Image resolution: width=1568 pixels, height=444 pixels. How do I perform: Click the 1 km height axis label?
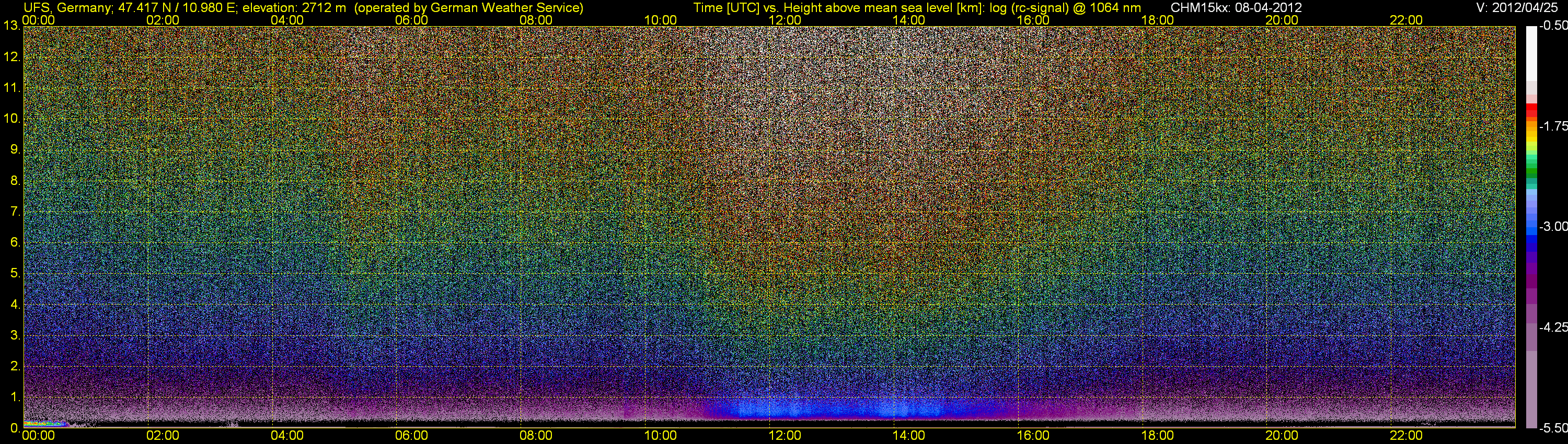click(x=15, y=397)
